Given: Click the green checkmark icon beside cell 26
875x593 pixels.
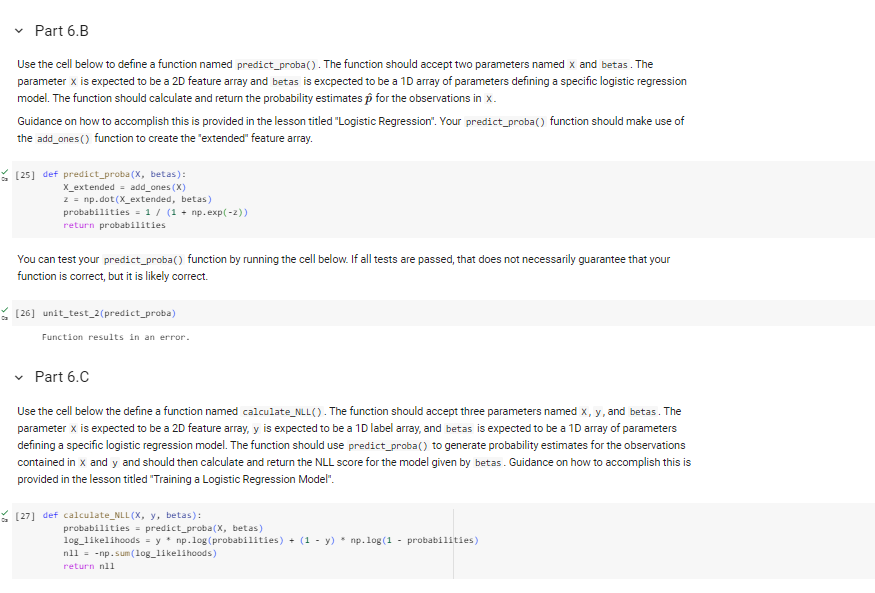Looking at the screenshot, I should pos(7,308).
